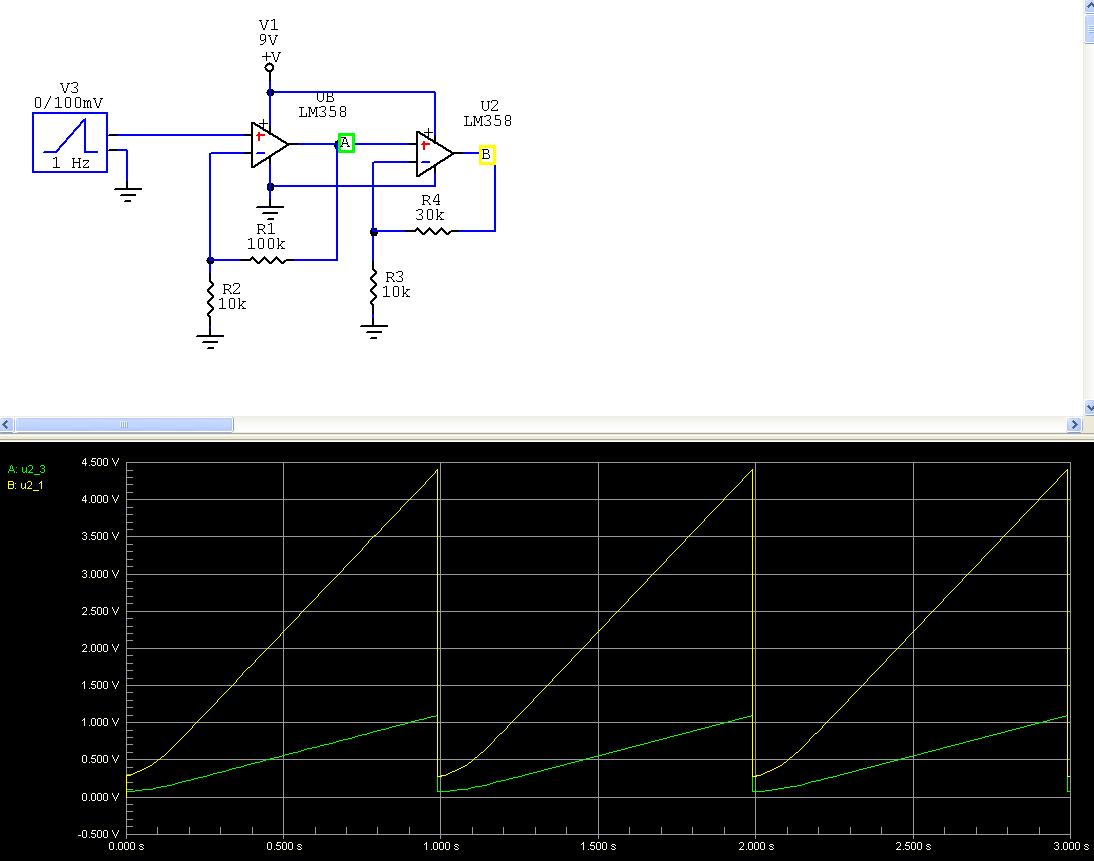Click the "0.000 V" y-axis label
1094x861 pixels.
(100, 797)
